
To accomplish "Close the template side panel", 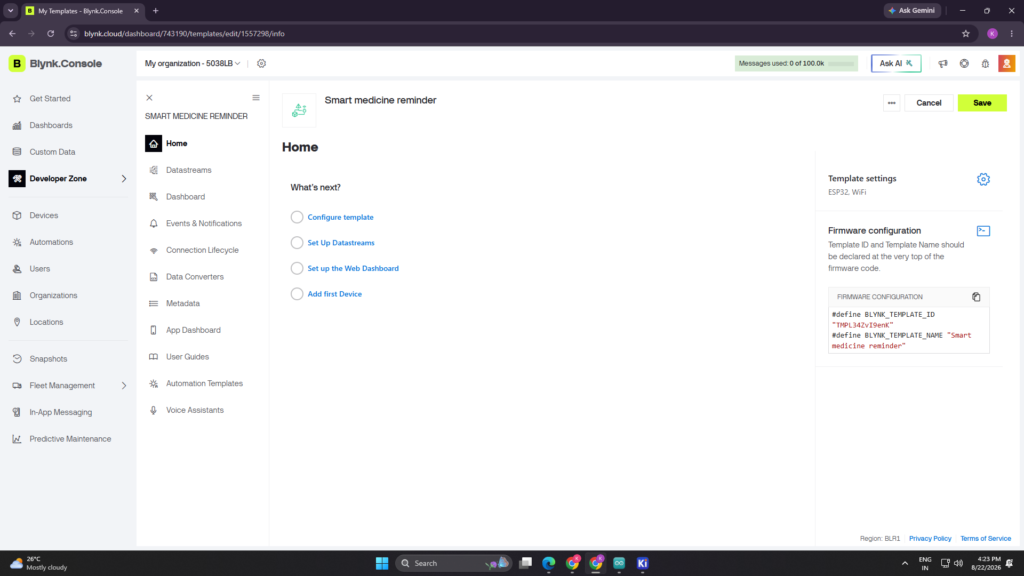I will [x=150, y=98].
